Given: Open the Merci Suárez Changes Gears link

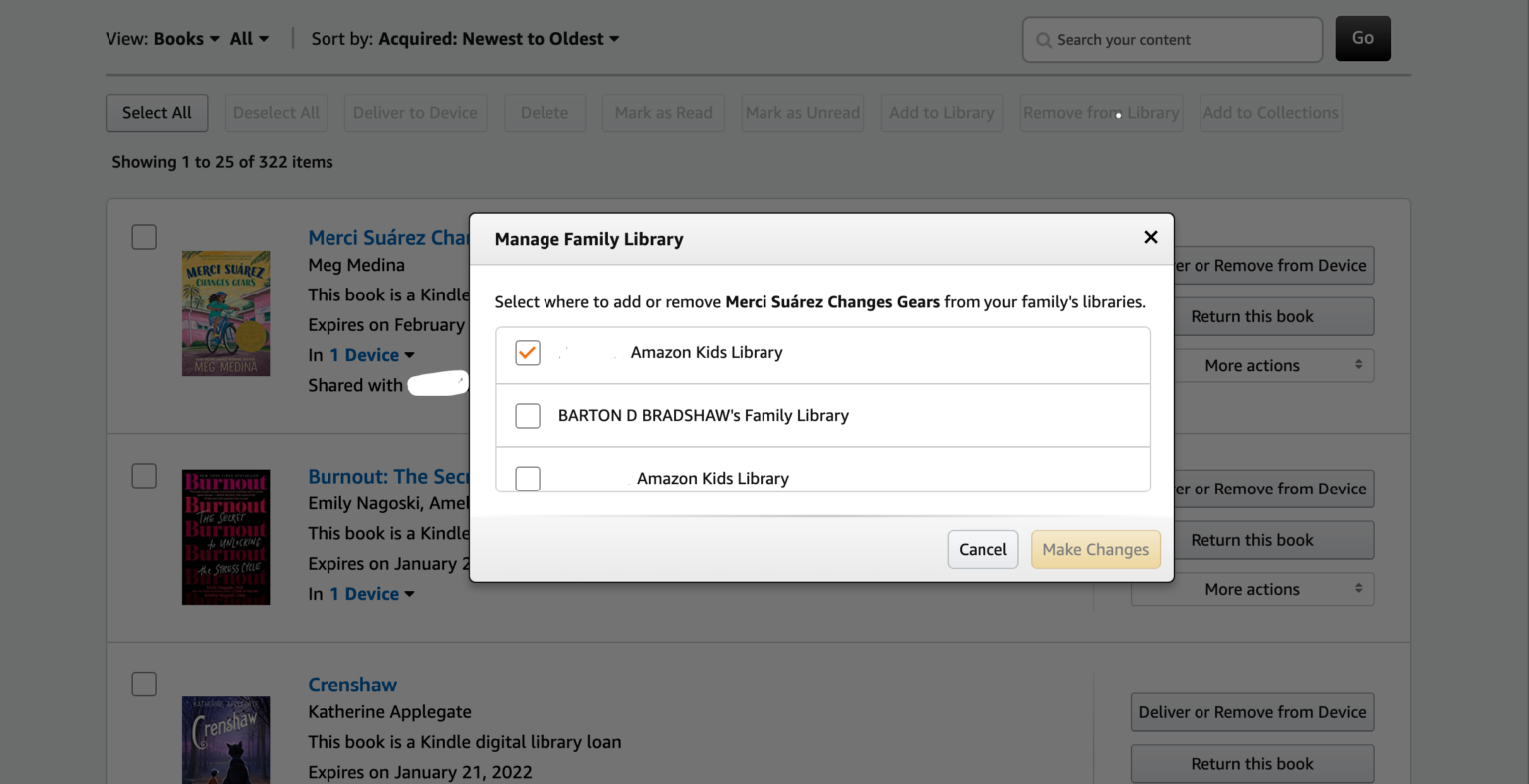Looking at the screenshot, I should [390, 237].
